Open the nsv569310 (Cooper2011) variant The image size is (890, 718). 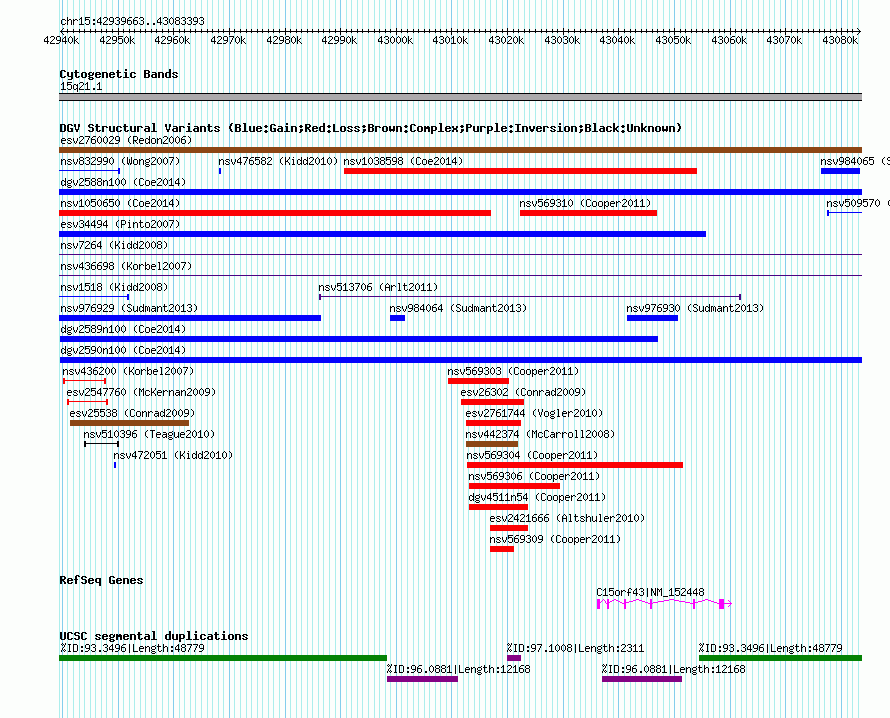(589, 213)
